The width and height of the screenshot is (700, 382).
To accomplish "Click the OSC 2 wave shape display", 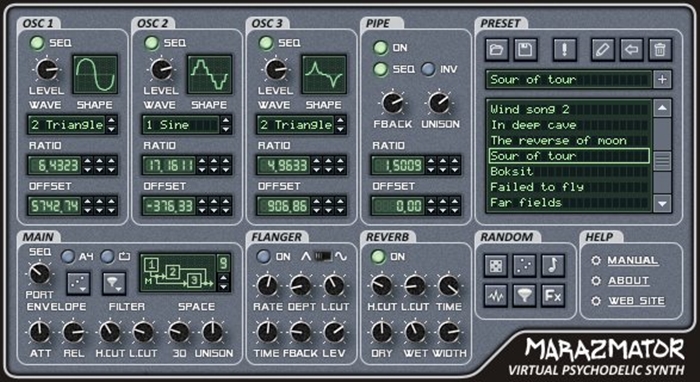I will [x=210, y=74].
